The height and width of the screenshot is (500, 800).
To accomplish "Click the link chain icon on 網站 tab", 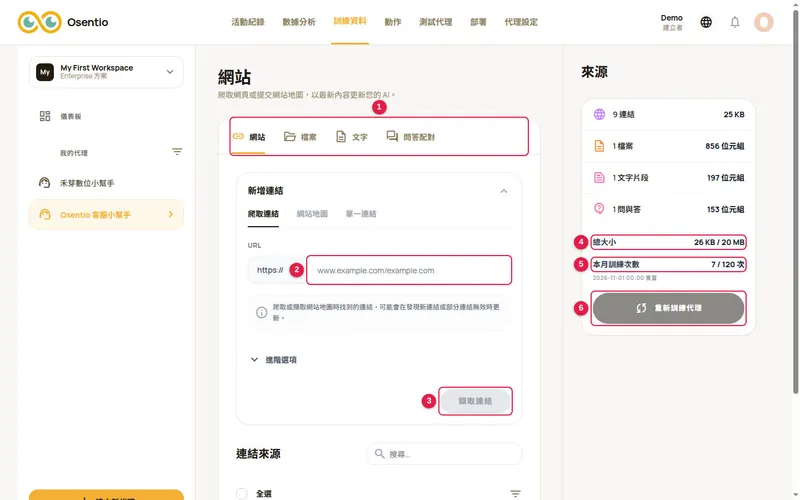I will click(238, 136).
